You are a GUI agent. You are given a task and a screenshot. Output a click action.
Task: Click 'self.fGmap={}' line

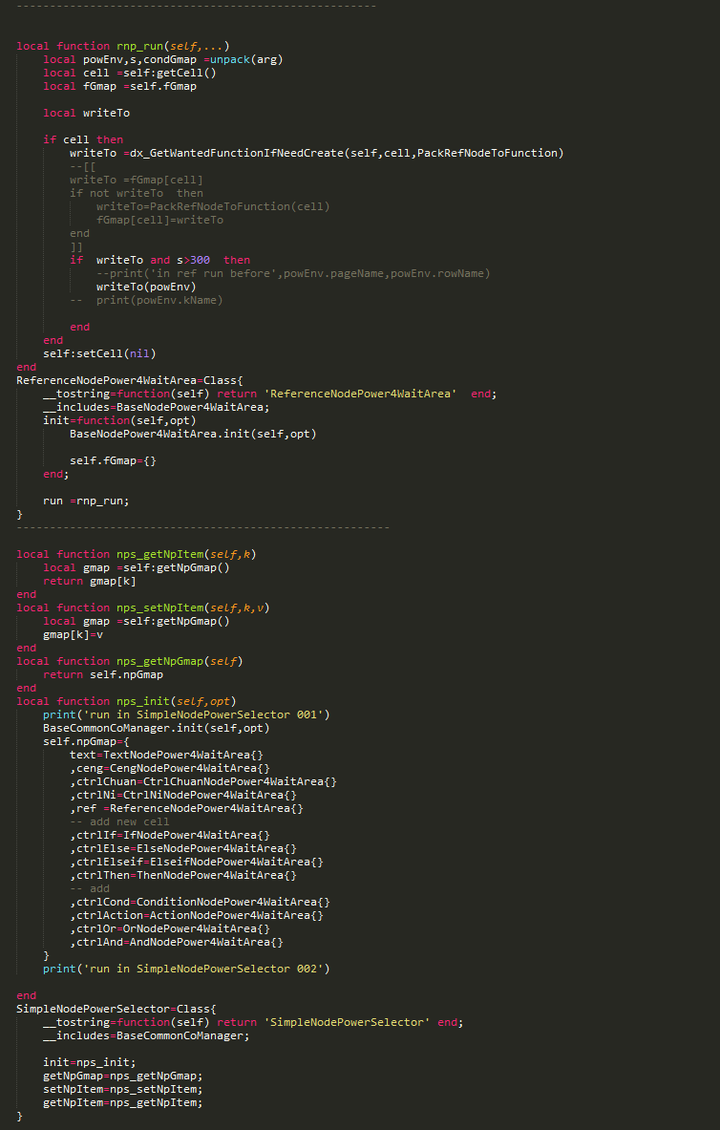click(x=113, y=461)
